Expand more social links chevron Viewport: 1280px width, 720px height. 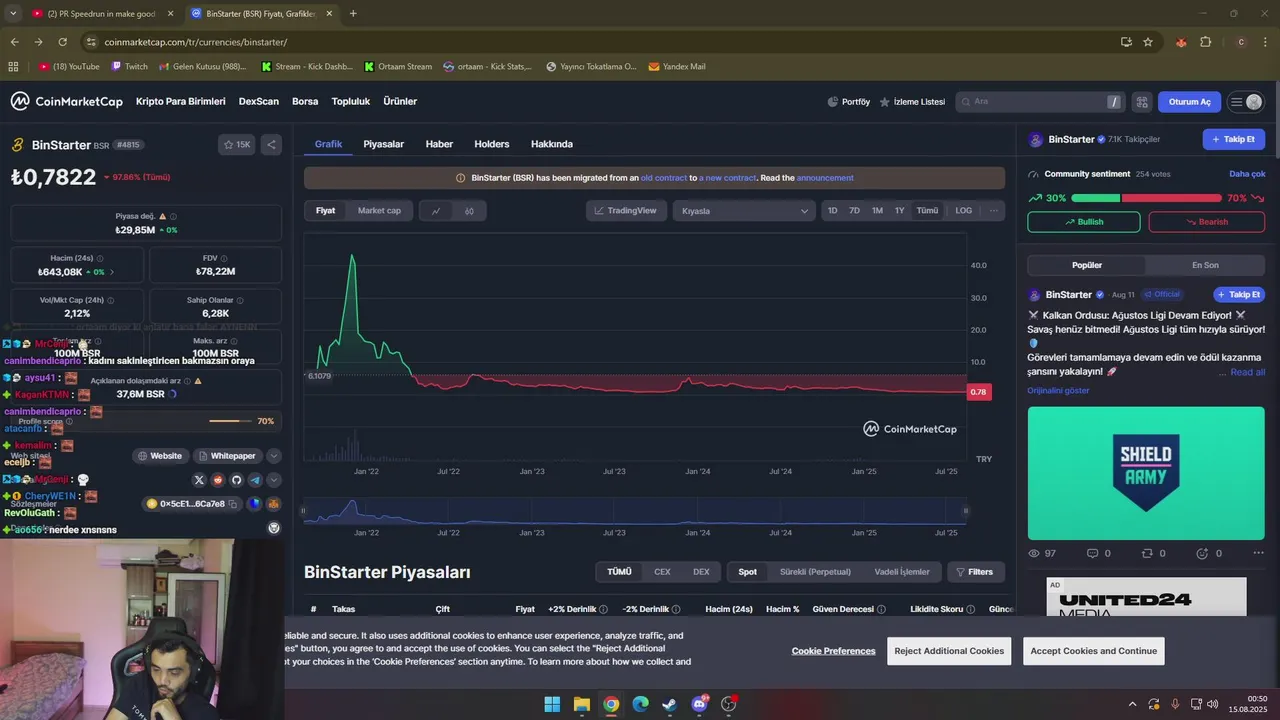click(x=273, y=480)
